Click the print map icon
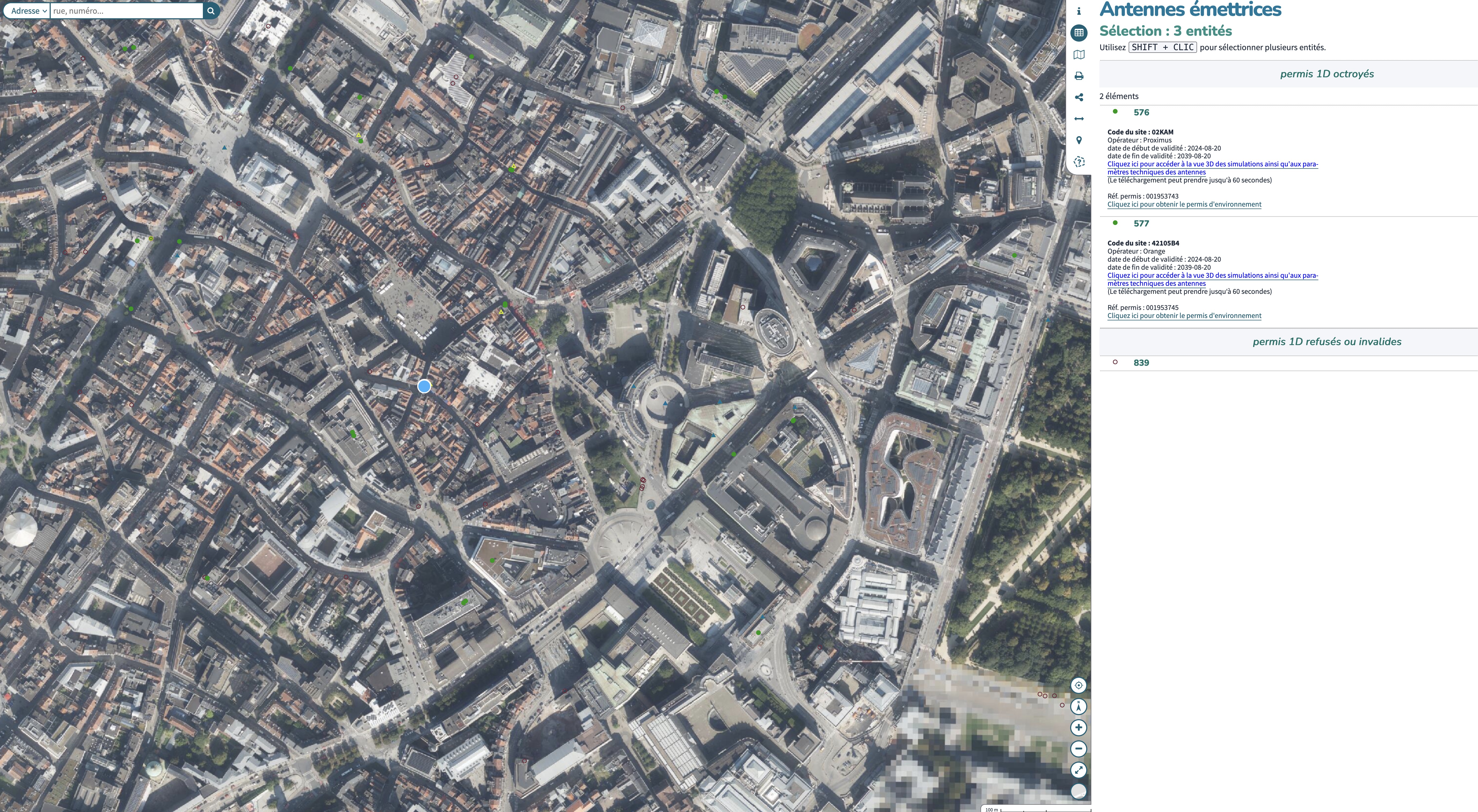 pyautogui.click(x=1079, y=76)
